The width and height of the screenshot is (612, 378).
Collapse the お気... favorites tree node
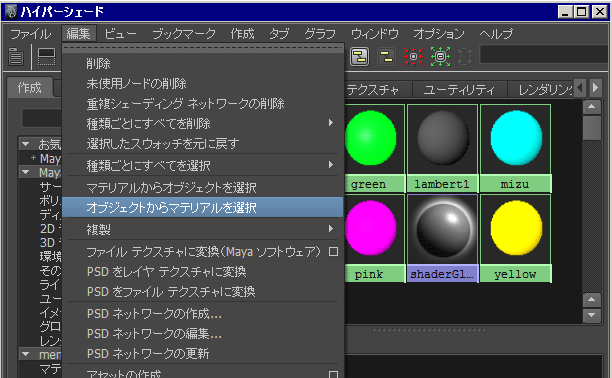click(26, 144)
